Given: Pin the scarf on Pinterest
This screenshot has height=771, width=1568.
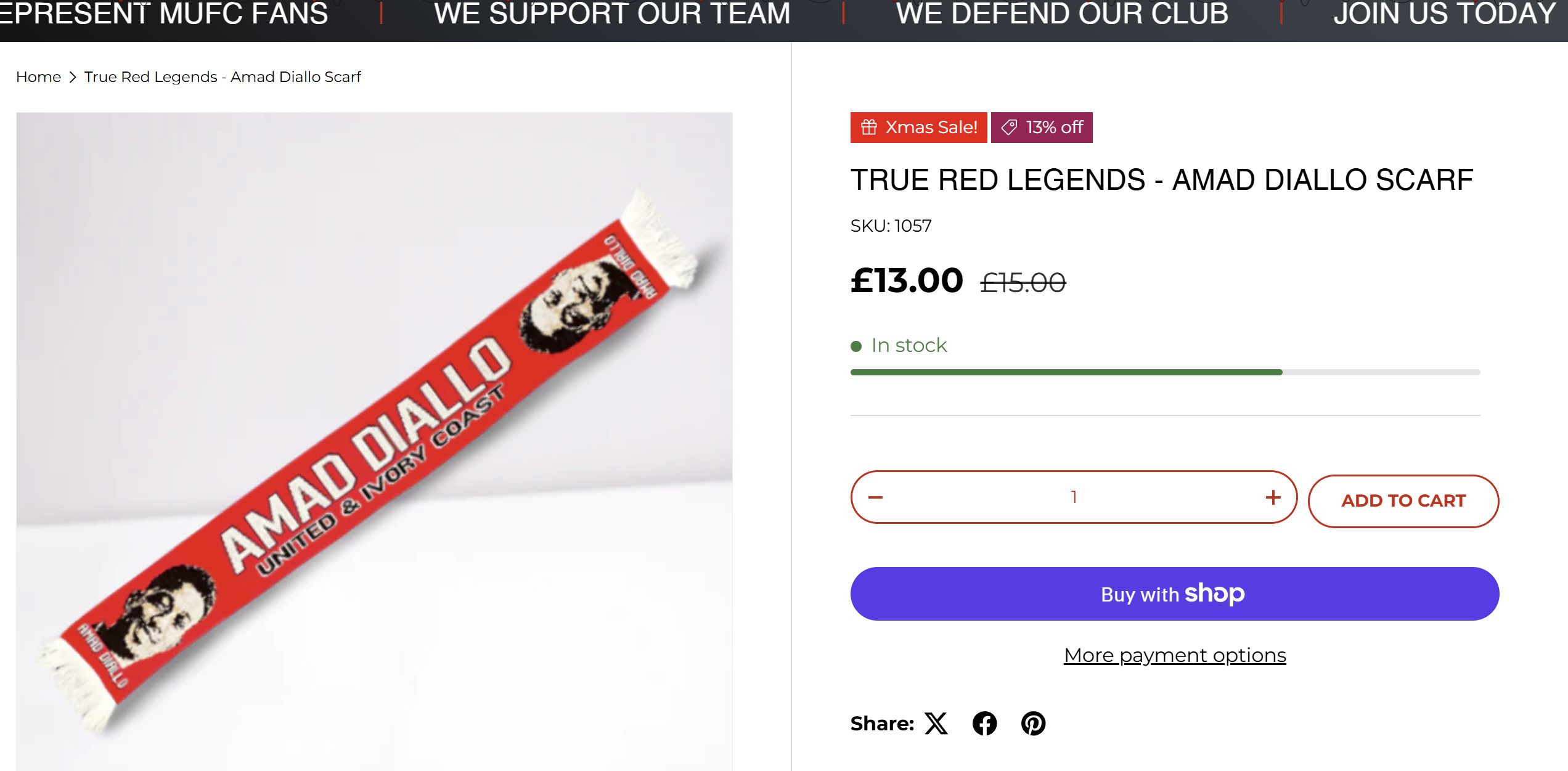Looking at the screenshot, I should [x=1033, y=724].
